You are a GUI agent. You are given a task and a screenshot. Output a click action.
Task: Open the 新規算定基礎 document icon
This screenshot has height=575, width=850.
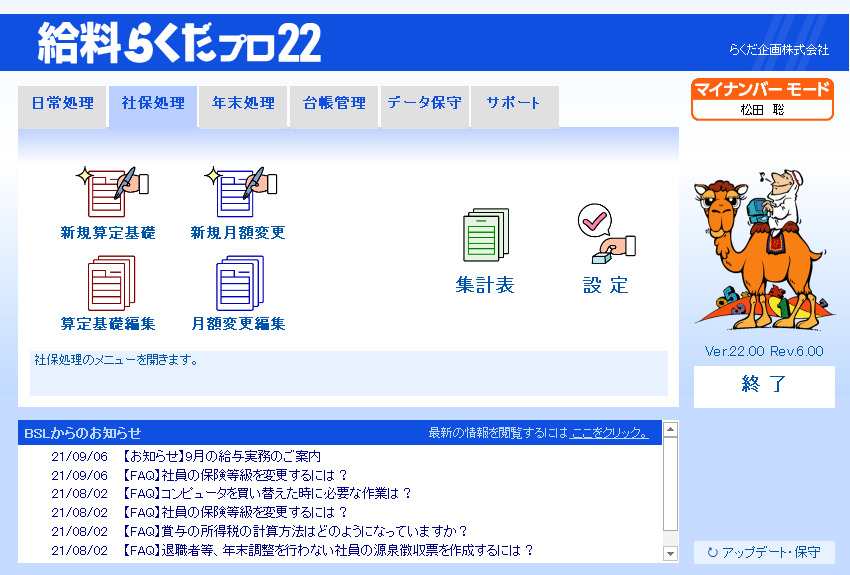112,192
